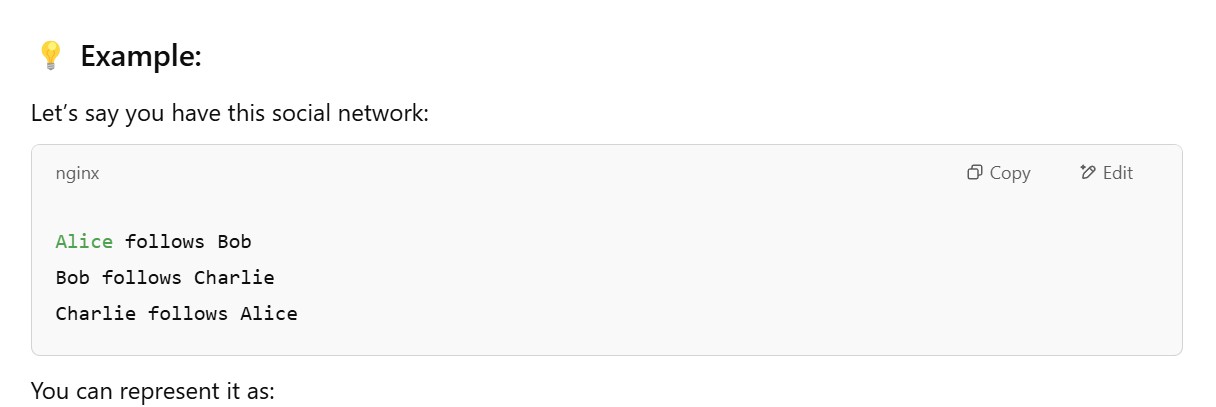Screen dimensions: 1216x407
Task: Click the Example: heading text
Action: [141, 56]
